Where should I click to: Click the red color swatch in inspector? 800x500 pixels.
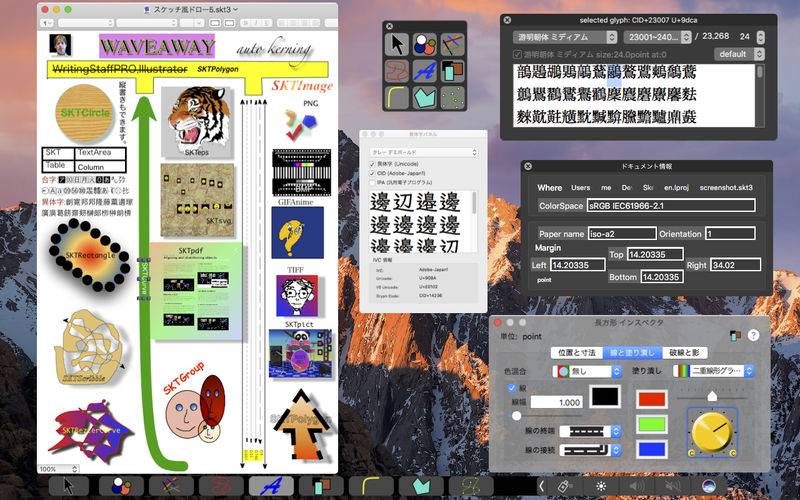coord(651,399)
